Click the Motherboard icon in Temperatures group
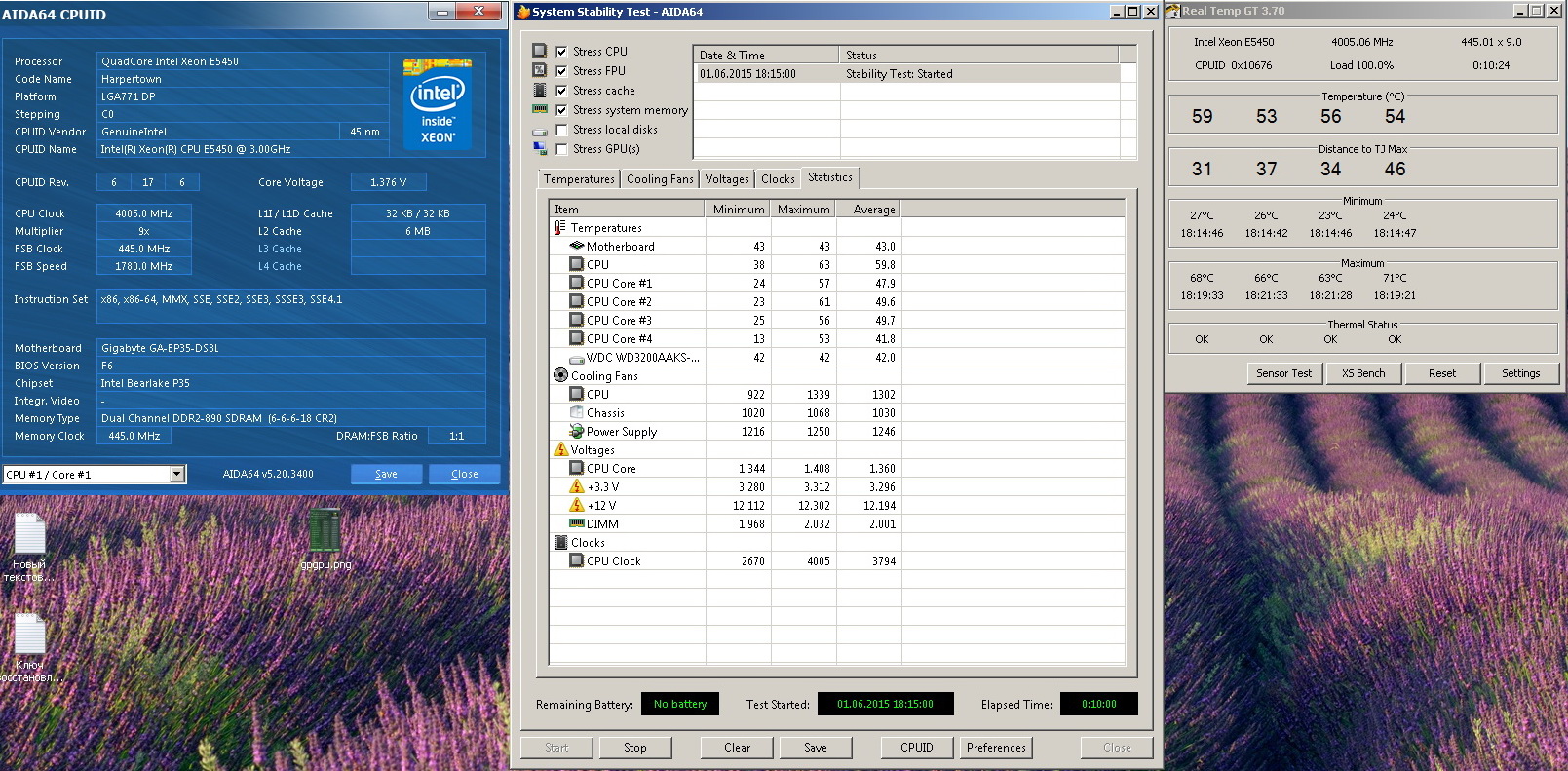Screen dimensions: 1568x771 [x=576, y=246]
